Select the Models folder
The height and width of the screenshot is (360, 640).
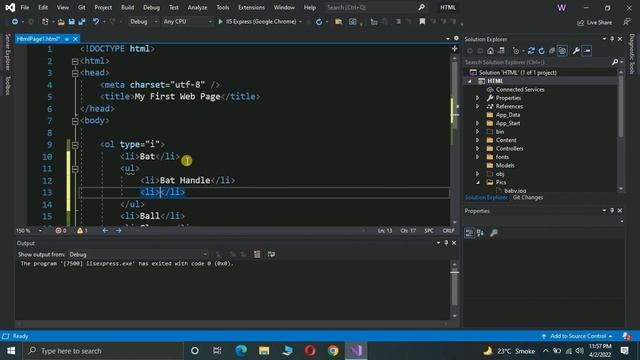coord(505,165)
